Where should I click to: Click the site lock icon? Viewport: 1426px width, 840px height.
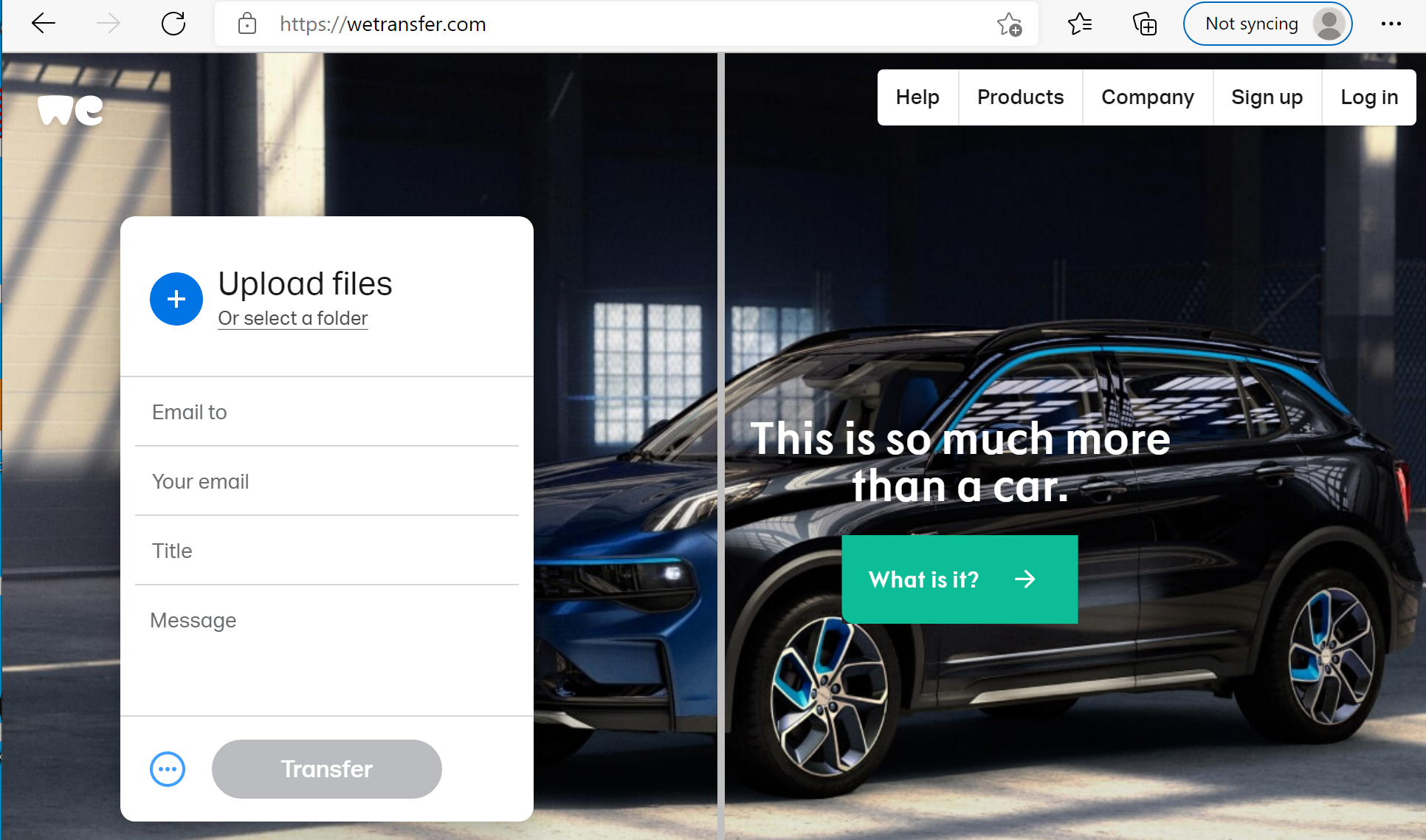pyautogui.click(x=247, y=24)
